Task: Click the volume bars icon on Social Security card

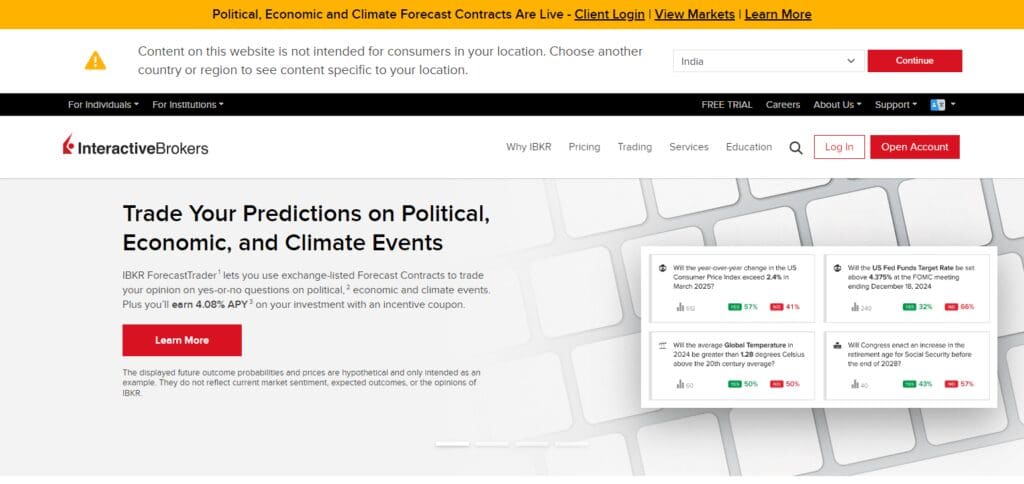Action: click(855, 384)
